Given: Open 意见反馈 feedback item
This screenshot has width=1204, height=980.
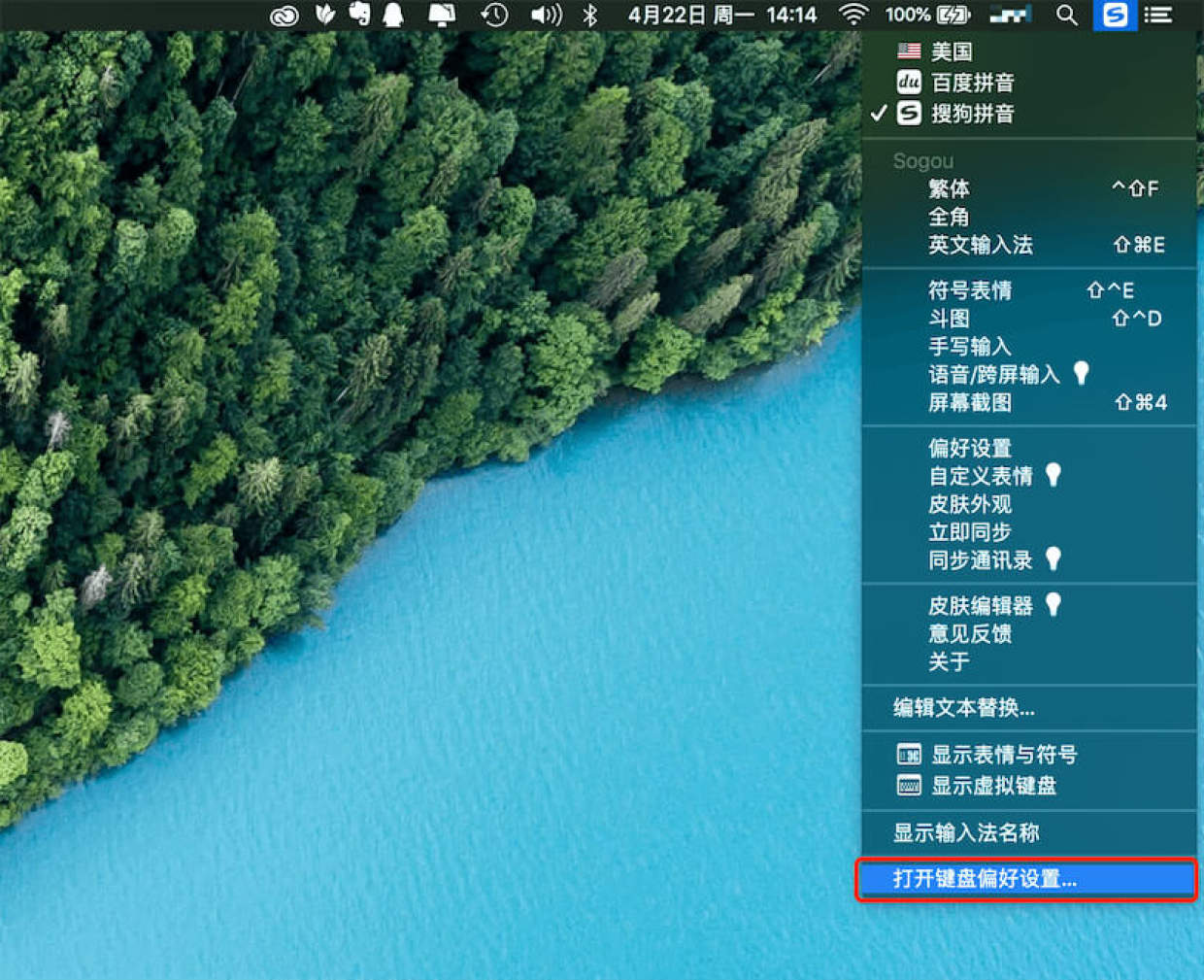Looking at the screenshot, I should (1029, 634).
